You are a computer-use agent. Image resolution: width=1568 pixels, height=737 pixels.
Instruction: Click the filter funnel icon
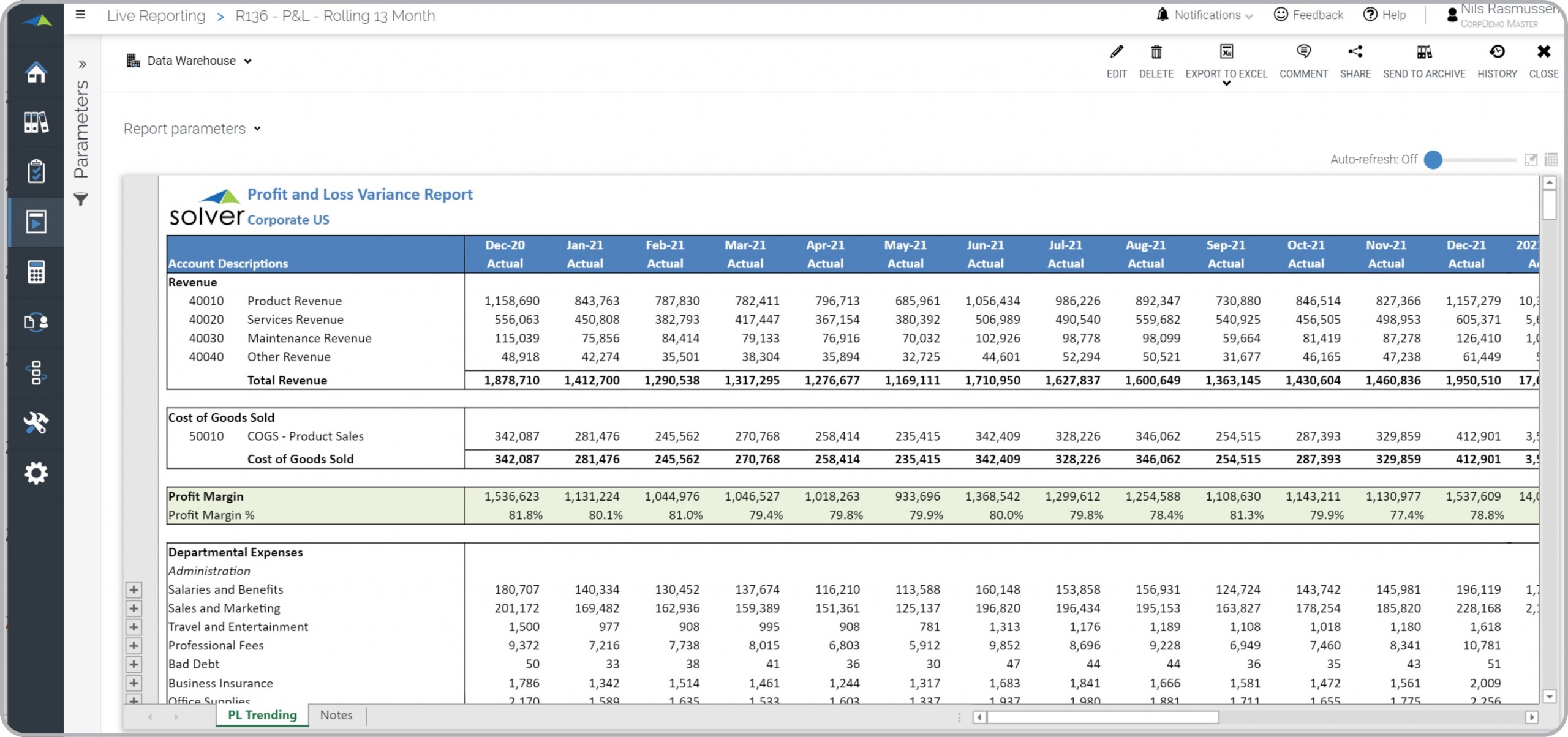(81, 199)
